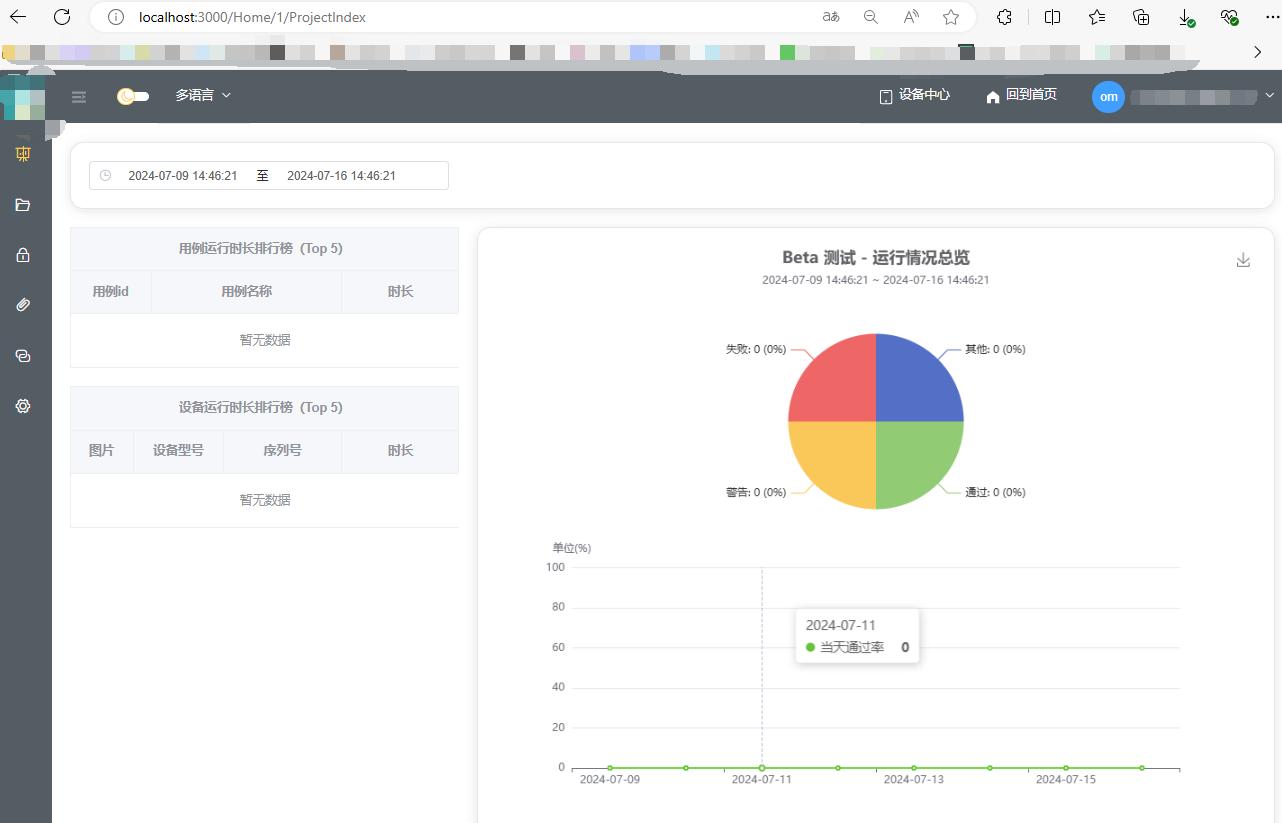Open the browser collections icon
The height and width of the screenshot is (823, 1282).
pos(1141,17)
